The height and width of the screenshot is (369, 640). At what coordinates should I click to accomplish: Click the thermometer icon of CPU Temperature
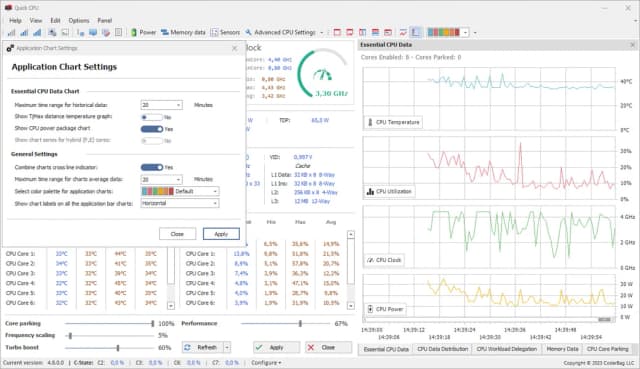tap(370, 122)
